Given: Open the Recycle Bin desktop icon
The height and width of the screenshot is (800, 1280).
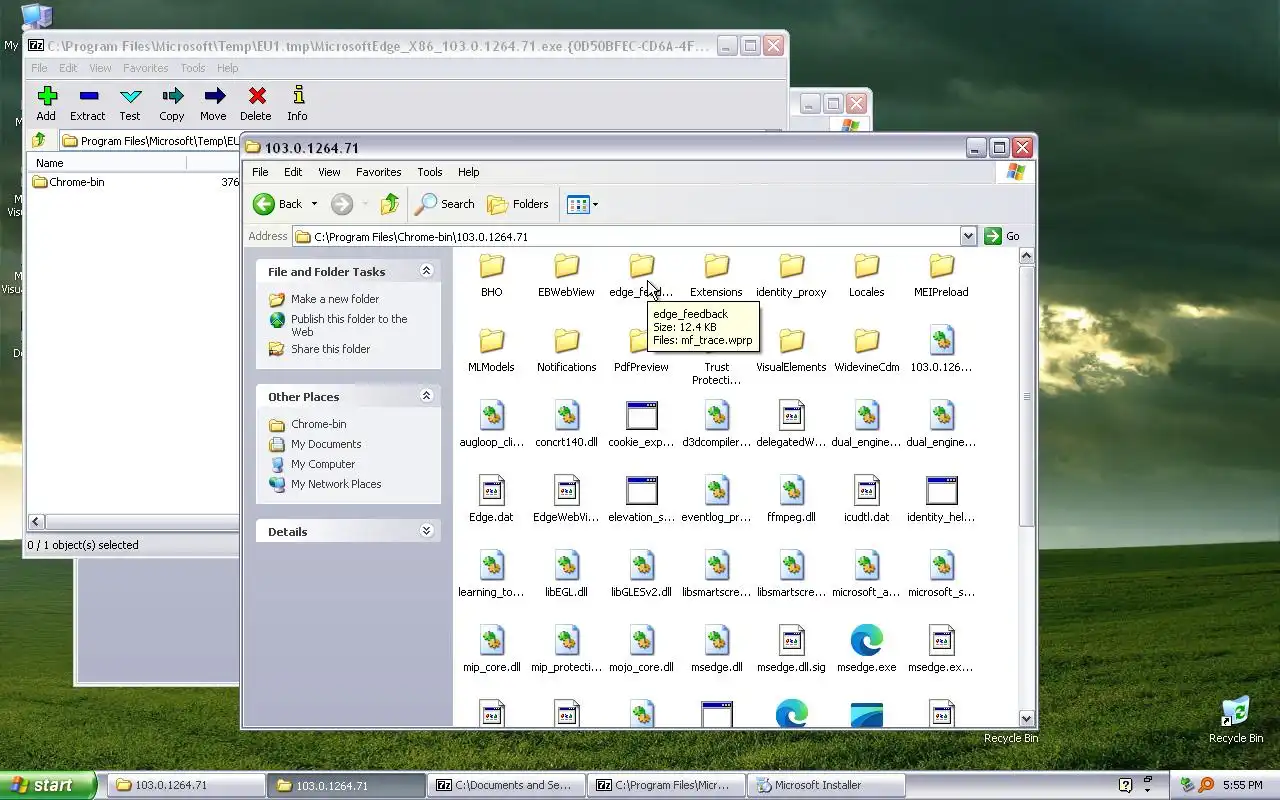Looking at the screenshot, I should tap(1236, 720).
